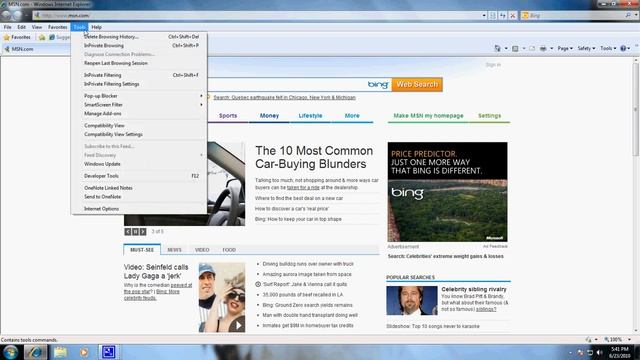Open Developer Tools from menu
The width and height of the screenshot is (640, 360).
(x=139, y=176)
